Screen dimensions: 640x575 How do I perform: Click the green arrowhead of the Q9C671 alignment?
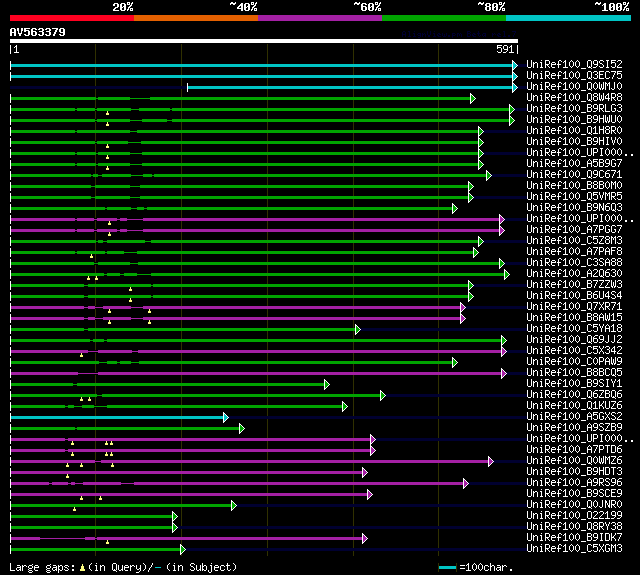(489, 175)
